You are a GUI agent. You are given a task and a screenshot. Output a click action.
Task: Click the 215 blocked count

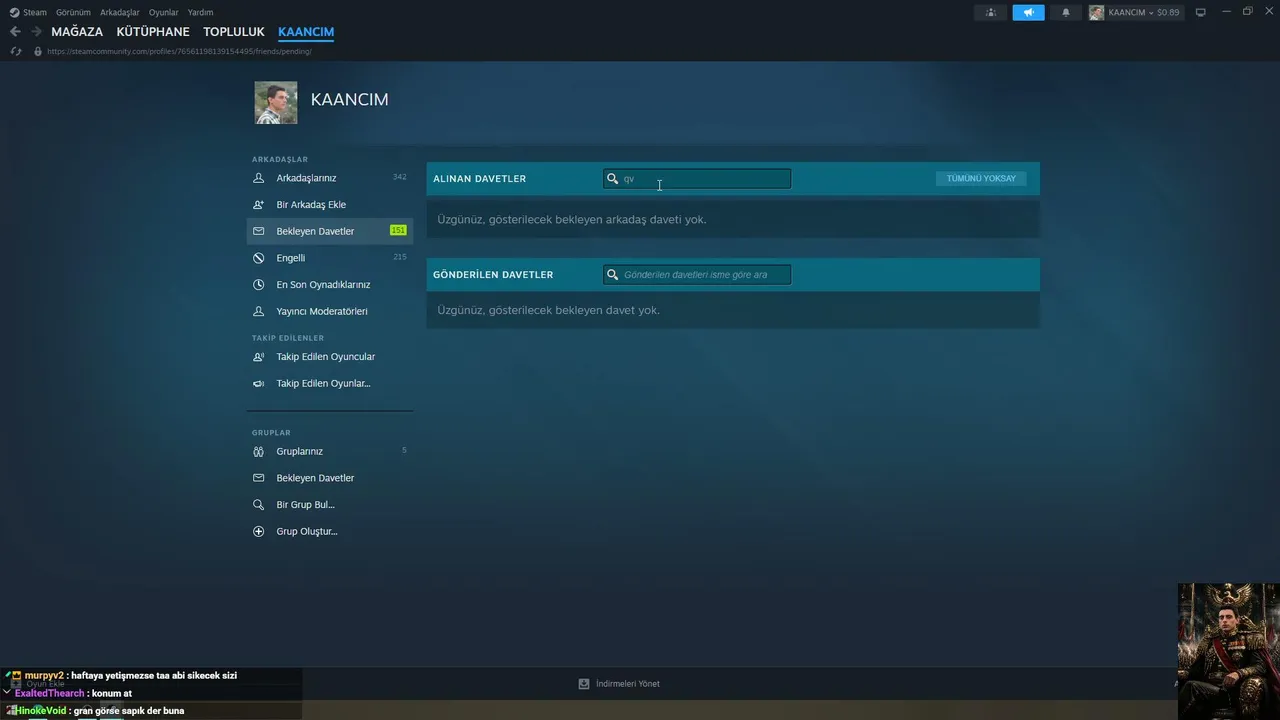[x=400, y=257]
